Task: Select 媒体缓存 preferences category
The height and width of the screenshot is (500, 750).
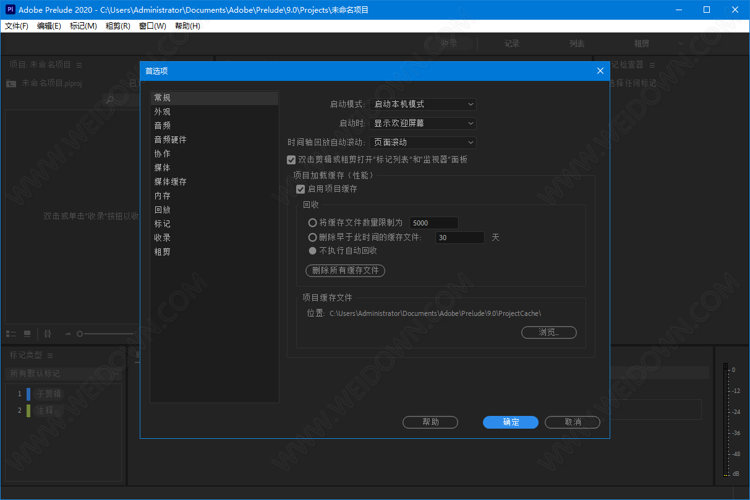Action: click(x=214, y=182)
